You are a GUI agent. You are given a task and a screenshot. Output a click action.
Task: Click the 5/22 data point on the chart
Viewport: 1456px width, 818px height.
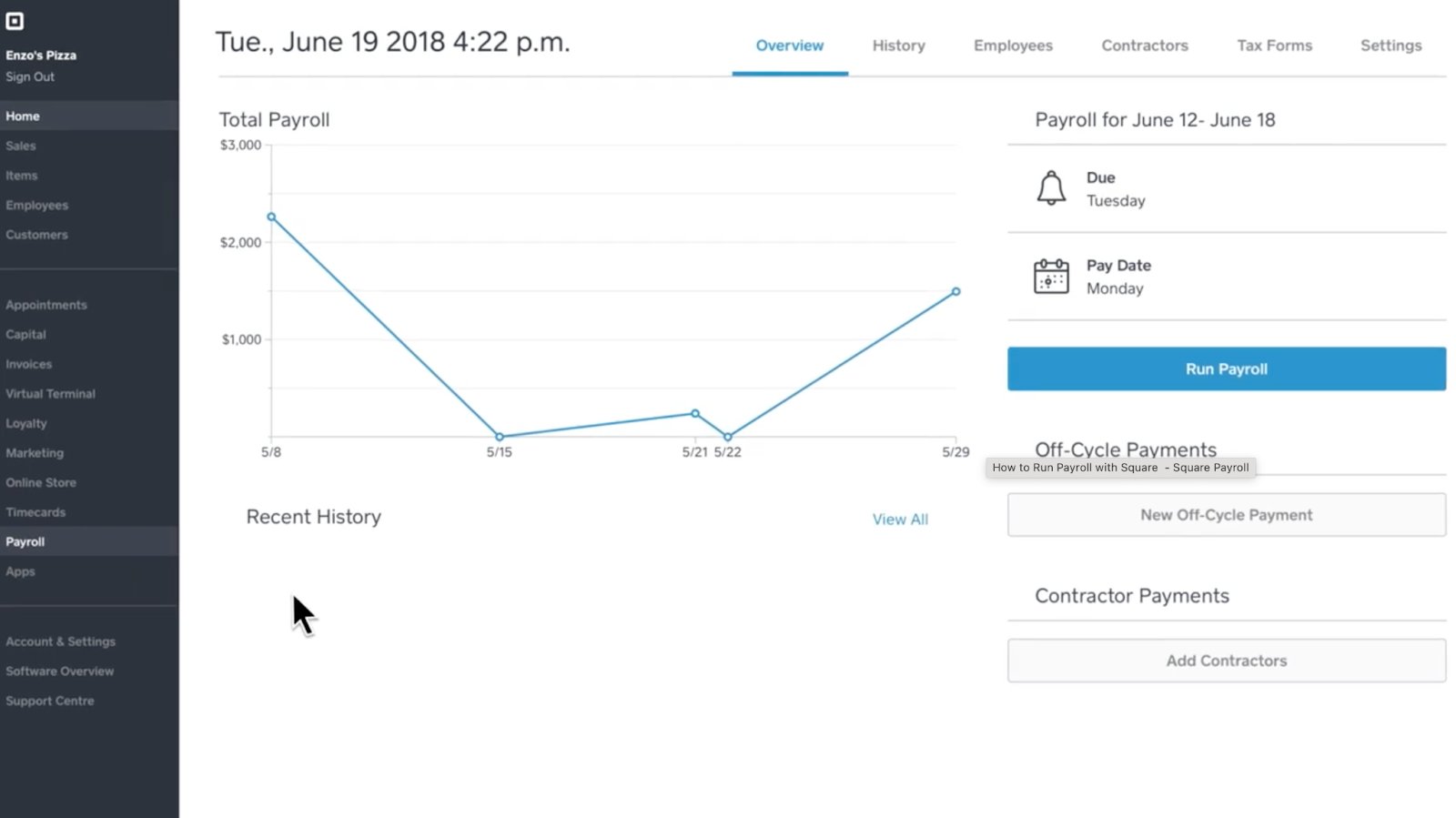click(x=728, y=437)
